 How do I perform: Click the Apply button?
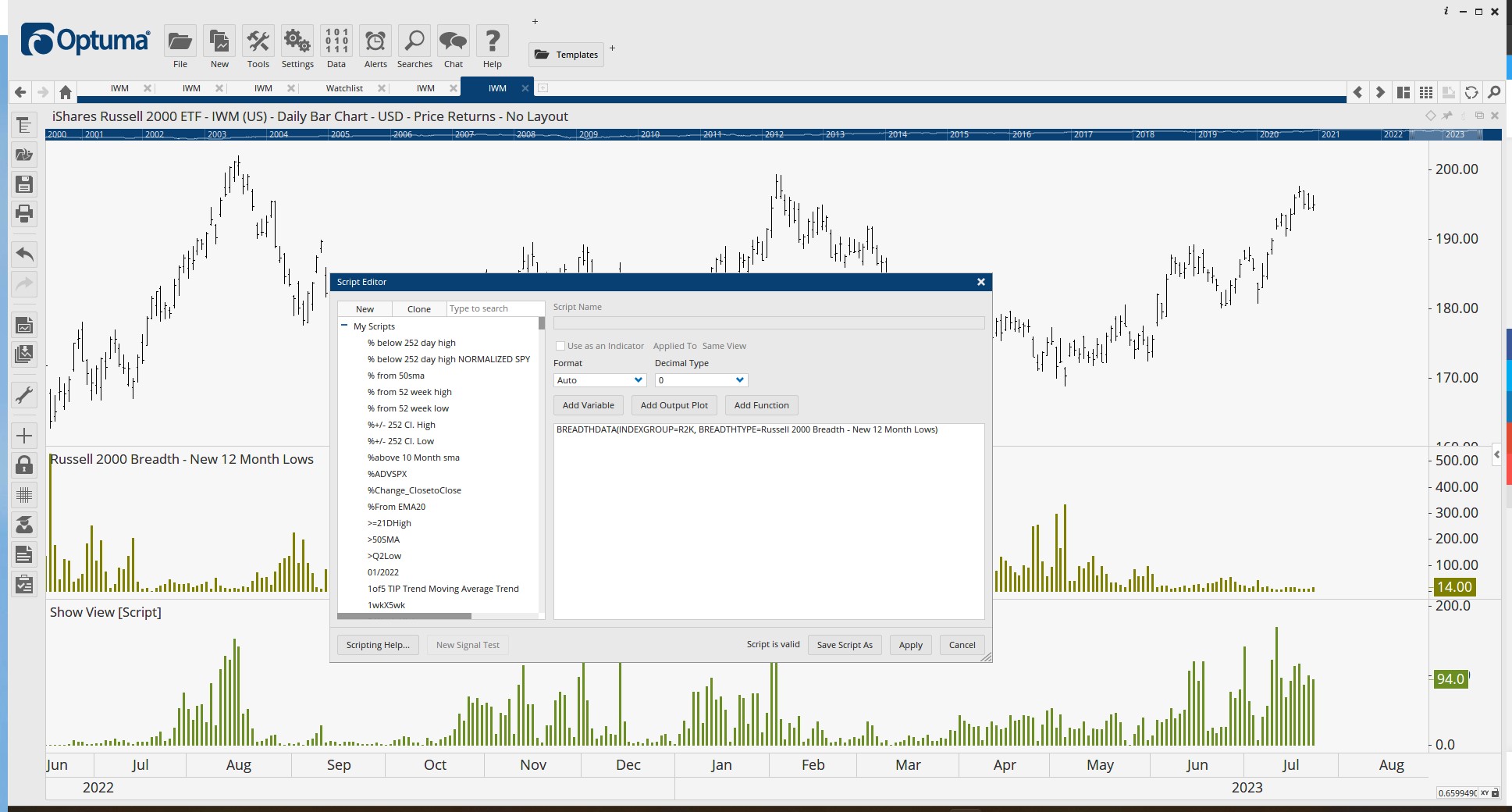(x=911, y=645)
